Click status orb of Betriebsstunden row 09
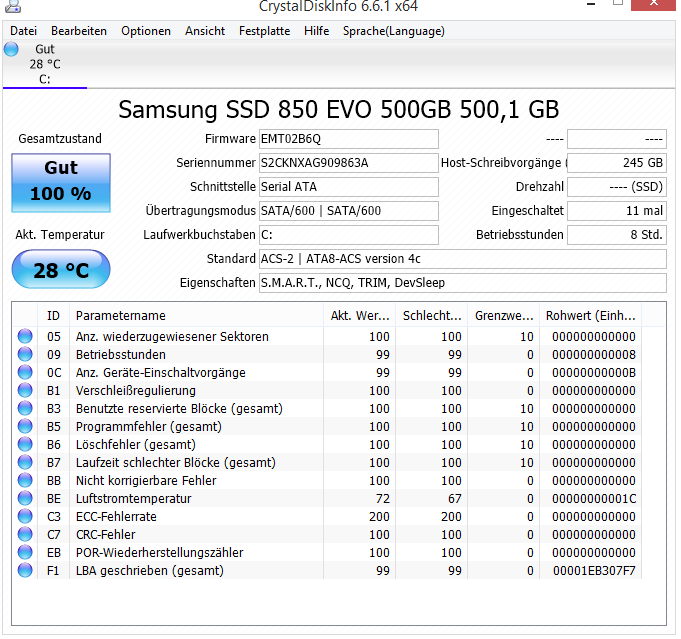 click(25, 354)
